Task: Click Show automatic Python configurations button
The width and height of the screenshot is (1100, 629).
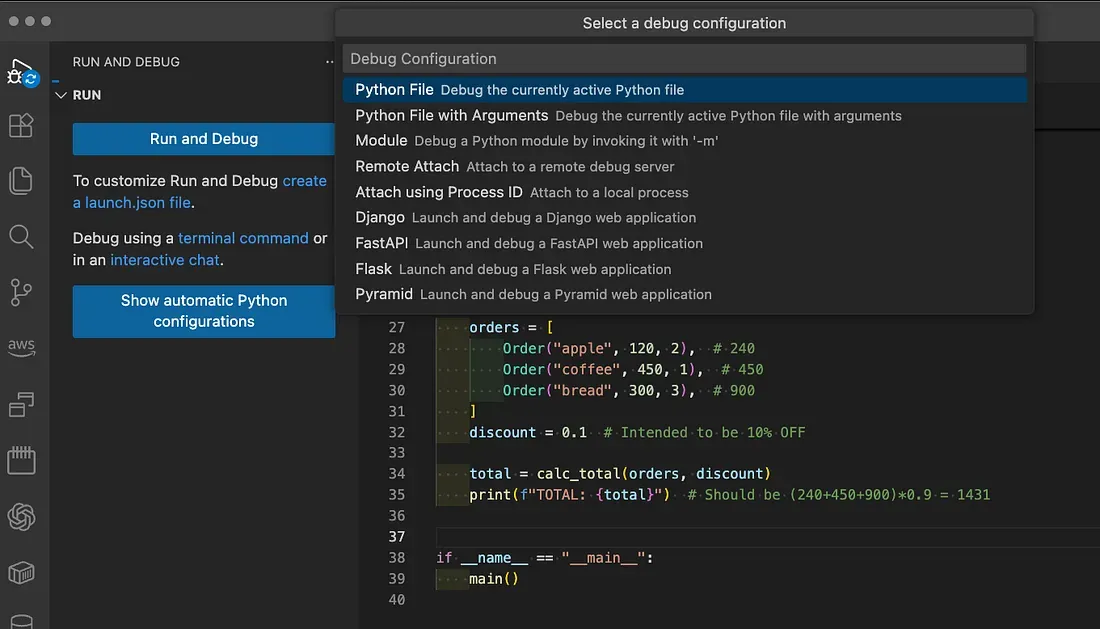Action: (203, 311)
